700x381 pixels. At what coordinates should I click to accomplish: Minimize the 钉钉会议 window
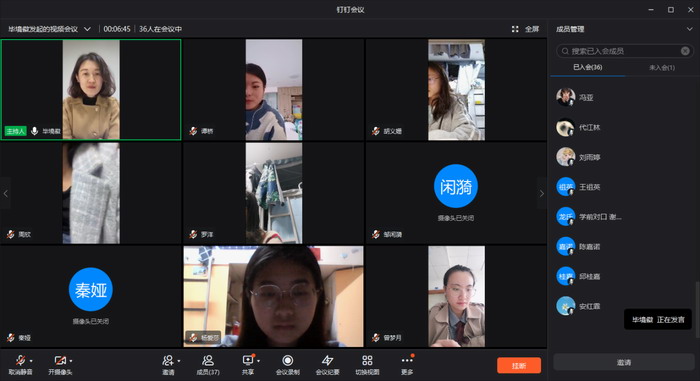click(x=651, y=9)
